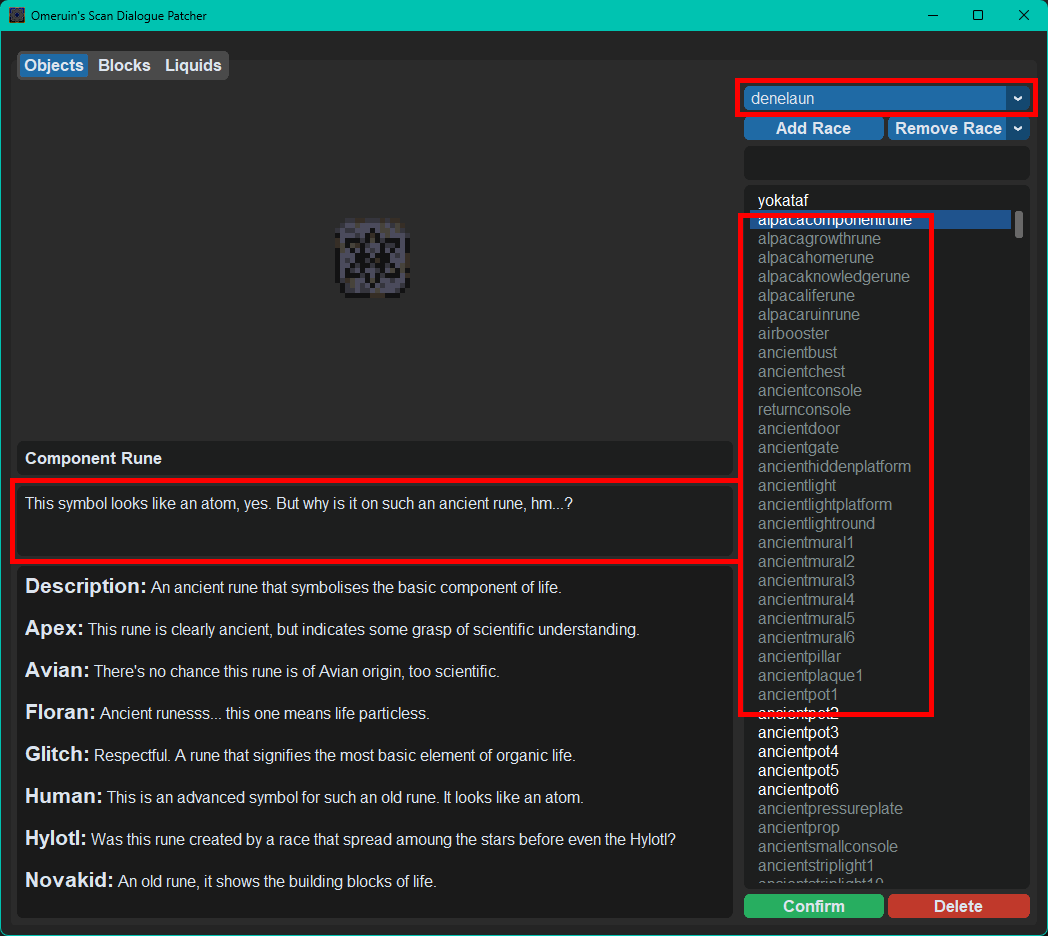The width and height of the screenshot is (1048, 936).
Task: Click the app icon in title bar
Action: pyautogui.click(x=16, y=15)
